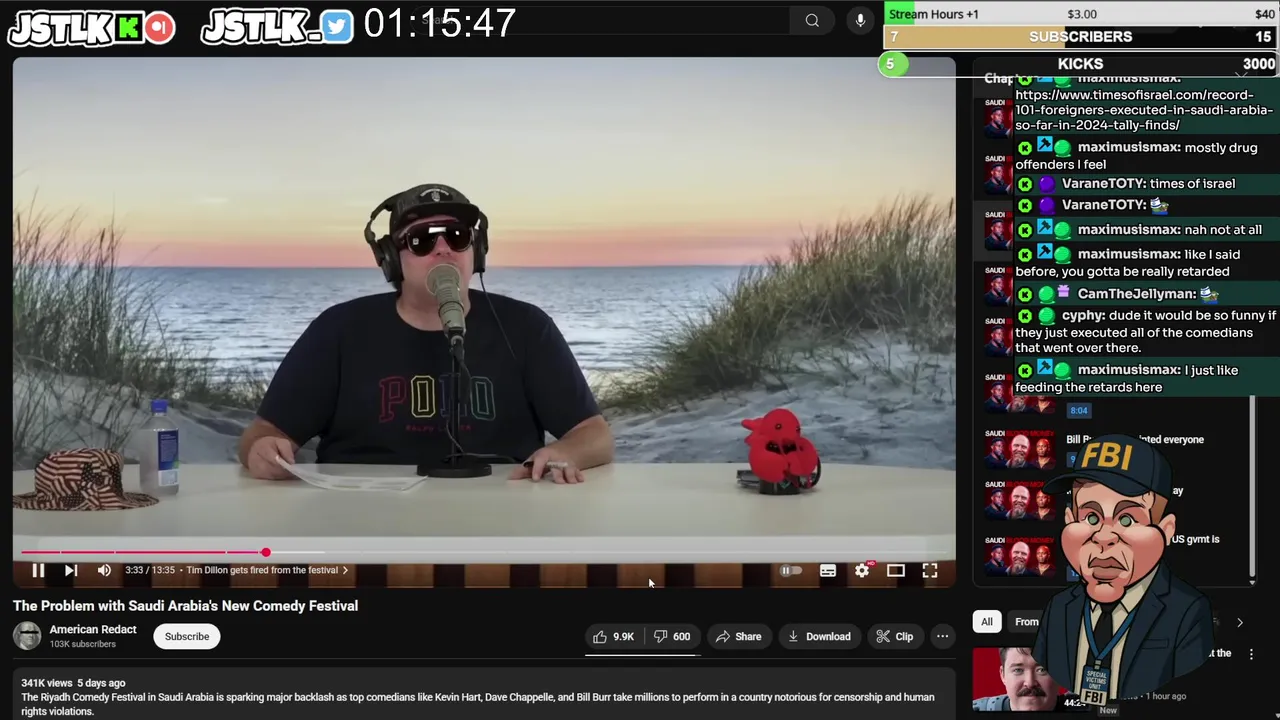Toggle the autoplay switch
This screenshot has height=720, width=1280.
[791, 571]
